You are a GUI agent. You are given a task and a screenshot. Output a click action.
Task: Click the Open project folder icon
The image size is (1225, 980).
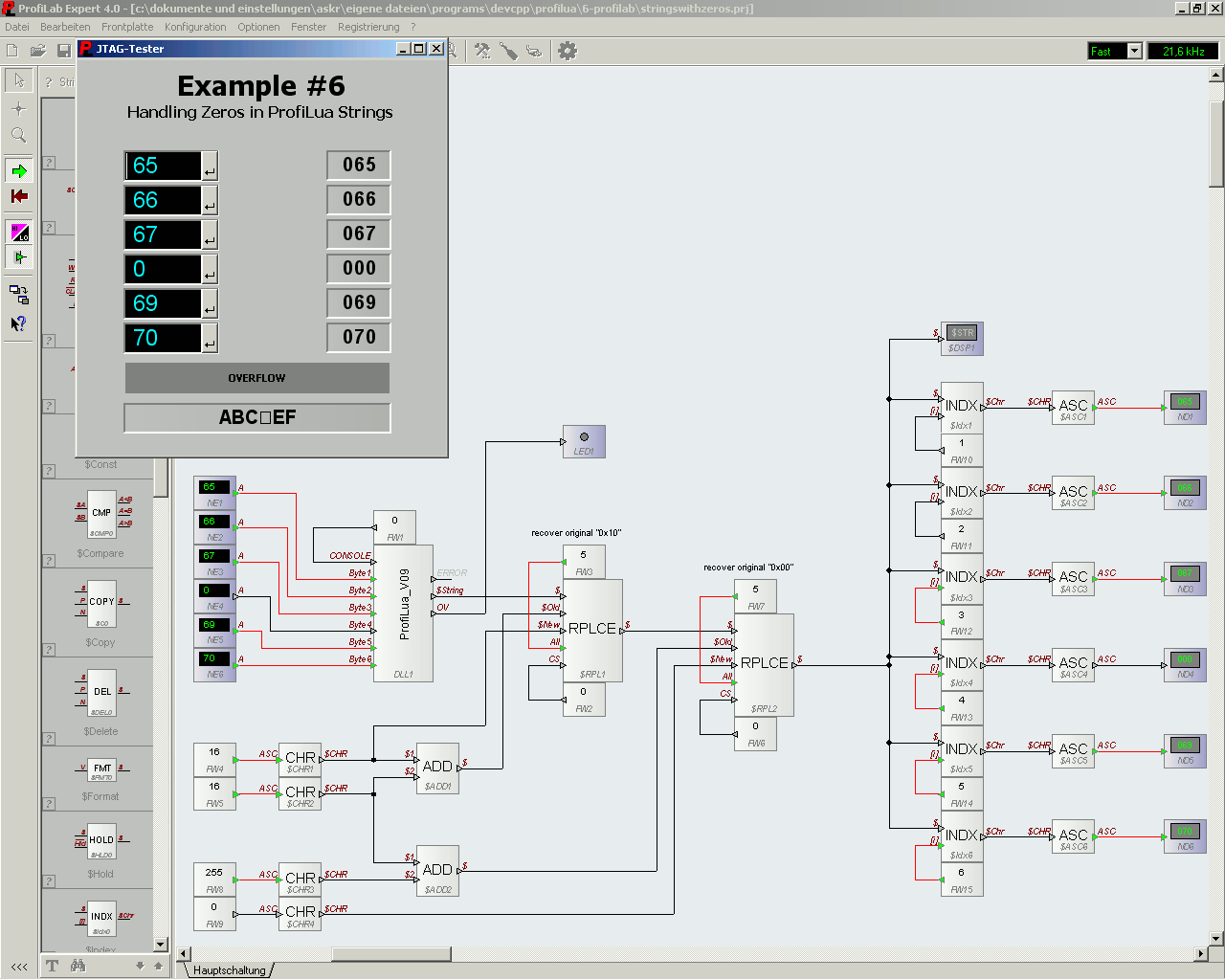point(38,51)
